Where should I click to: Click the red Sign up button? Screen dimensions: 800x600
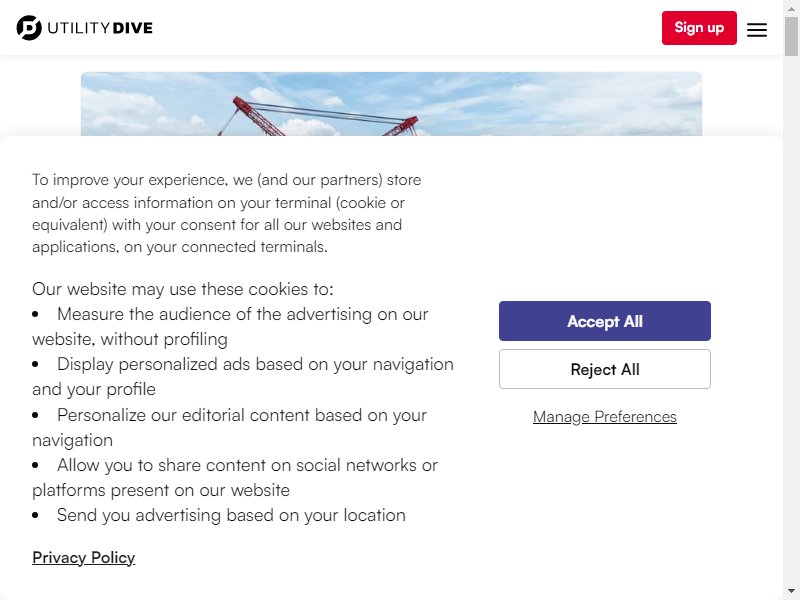(699, 28)
